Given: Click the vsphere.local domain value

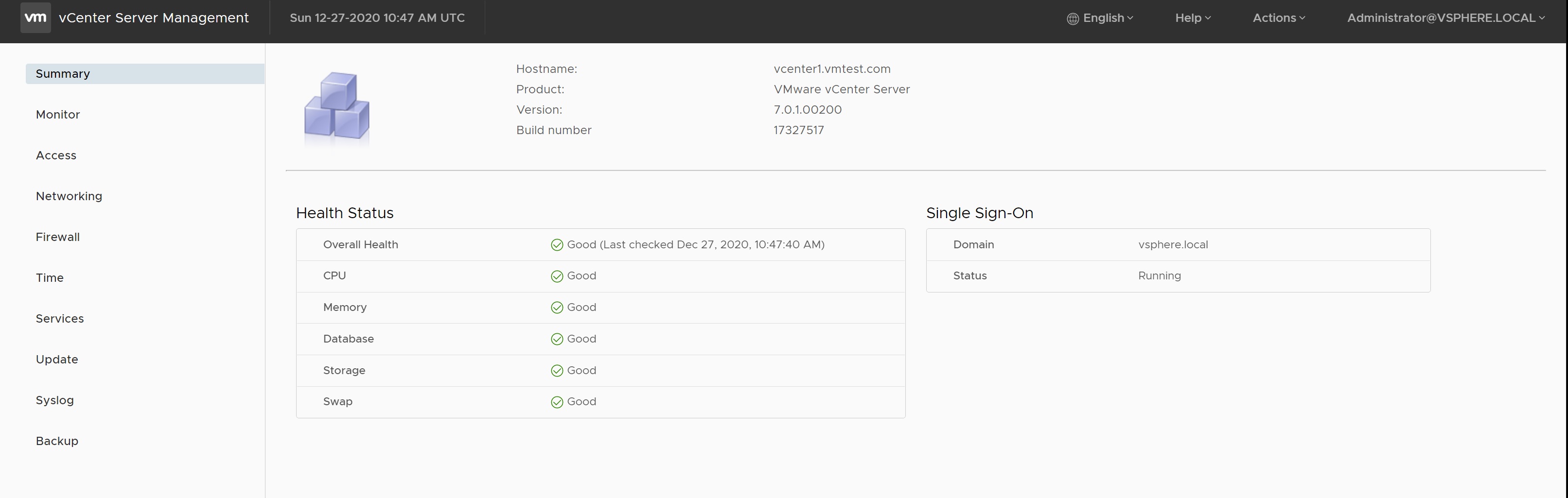Looking at the screenshot, I should pos(1173,244).
